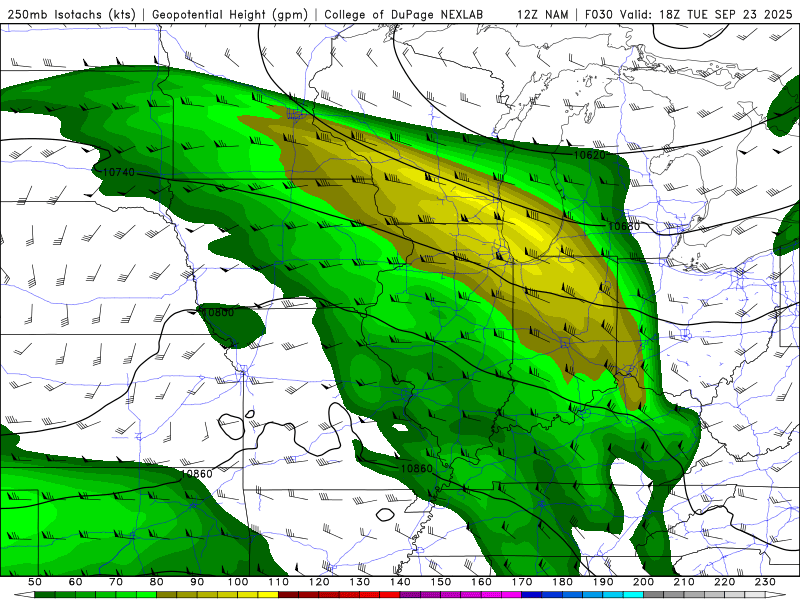
Task: Click the 10620 height contour label
Action: 589,155
